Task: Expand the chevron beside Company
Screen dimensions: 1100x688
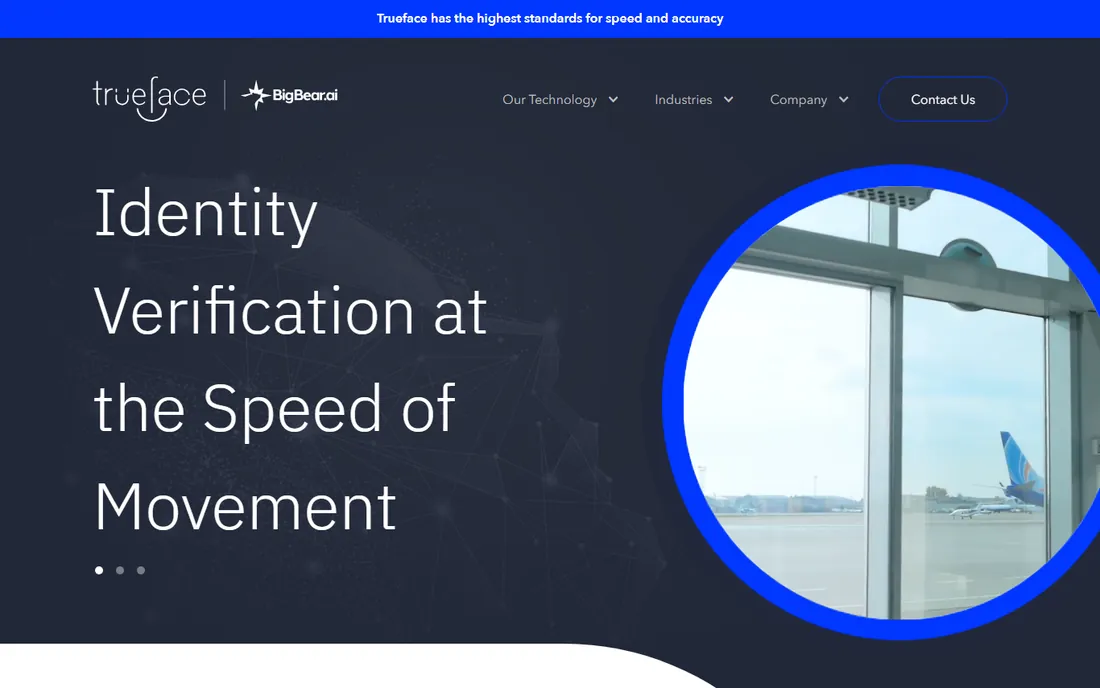Action: point(843,100)
